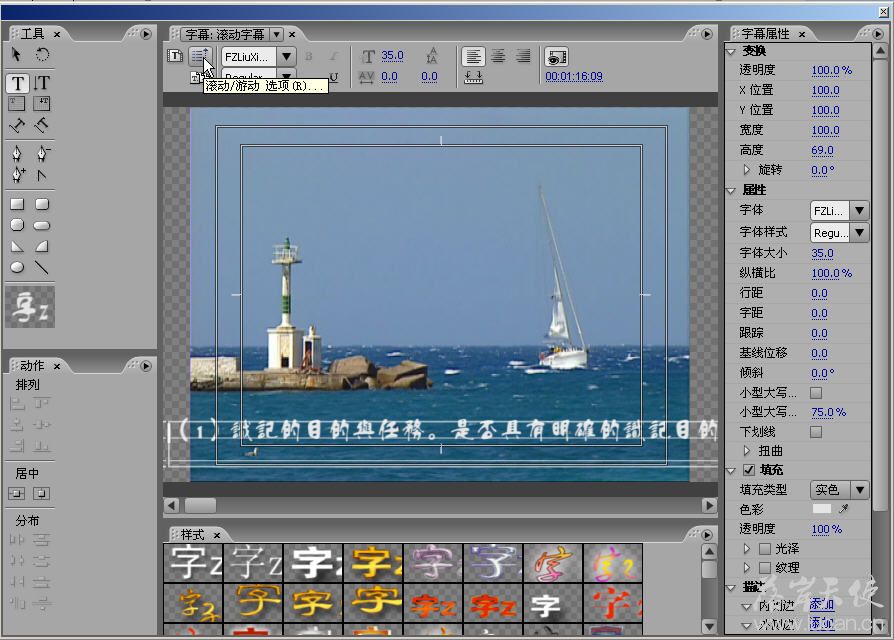Set text alignment to right
This screenshot has height=640, width=894.
[523, 56]
